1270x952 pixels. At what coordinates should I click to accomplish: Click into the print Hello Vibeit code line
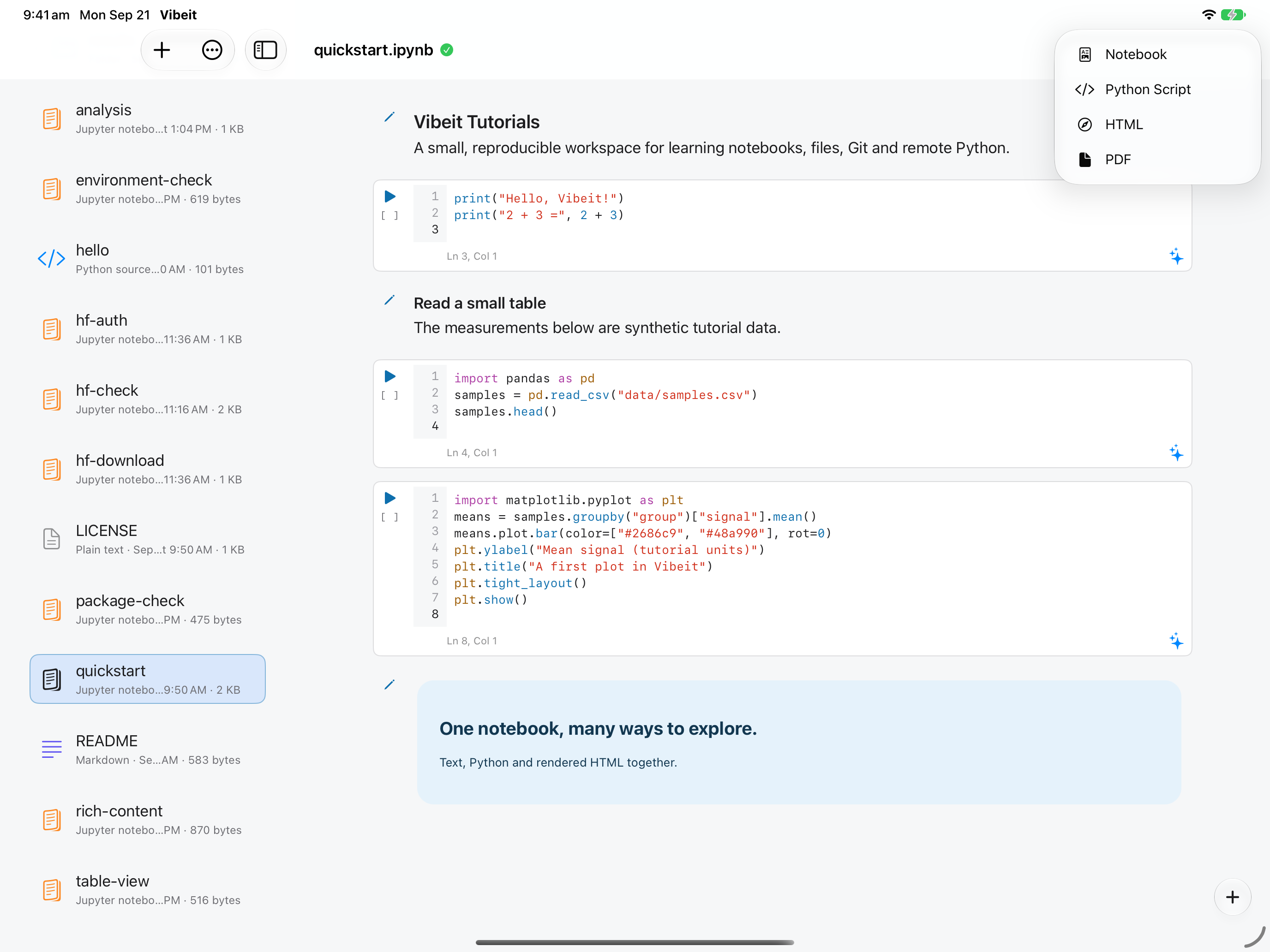[539, 198]
